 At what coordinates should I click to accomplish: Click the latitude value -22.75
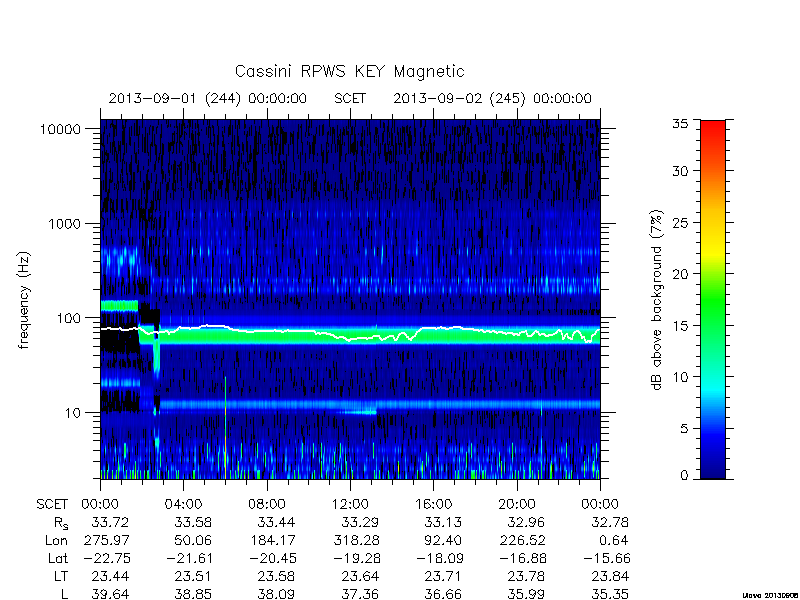(107, 559)
